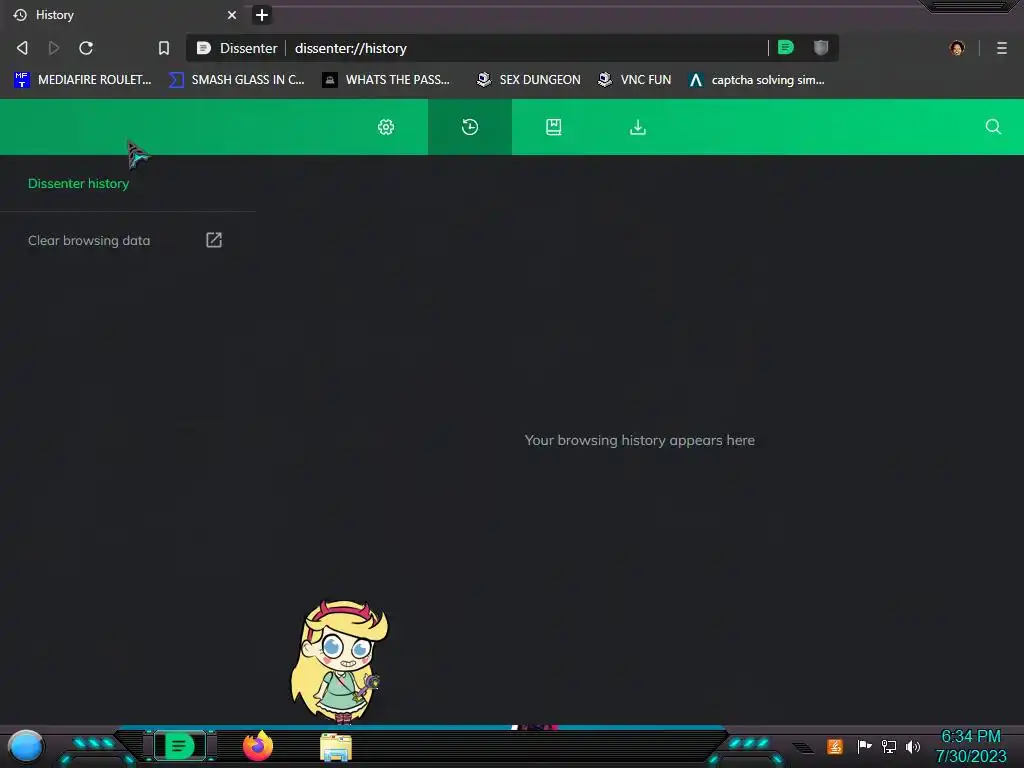Open VNC FUN bookmark

tap(634, 80)
